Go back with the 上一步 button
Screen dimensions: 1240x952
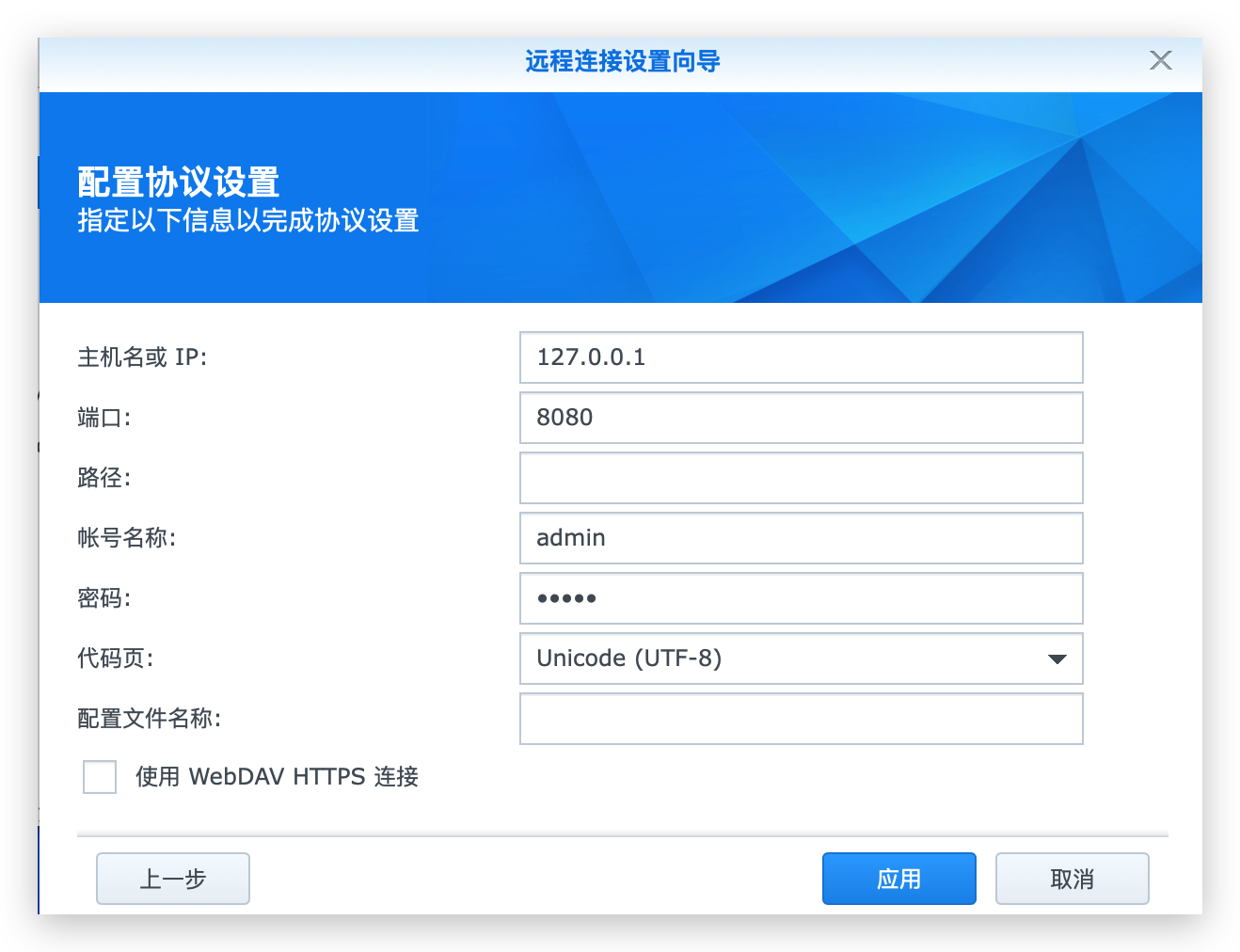(173, 879)
